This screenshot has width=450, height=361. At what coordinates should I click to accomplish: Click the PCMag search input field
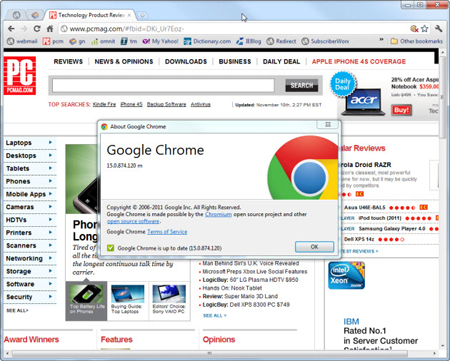point(163,86)
